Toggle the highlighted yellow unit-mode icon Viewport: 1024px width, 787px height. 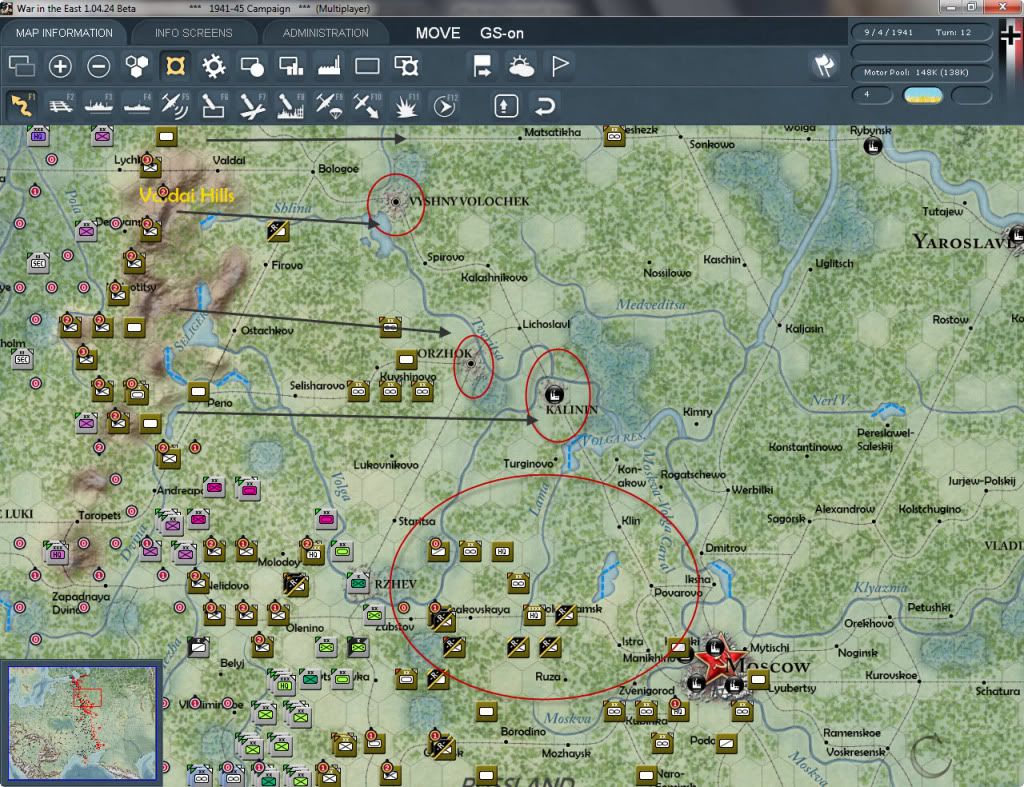175,66
